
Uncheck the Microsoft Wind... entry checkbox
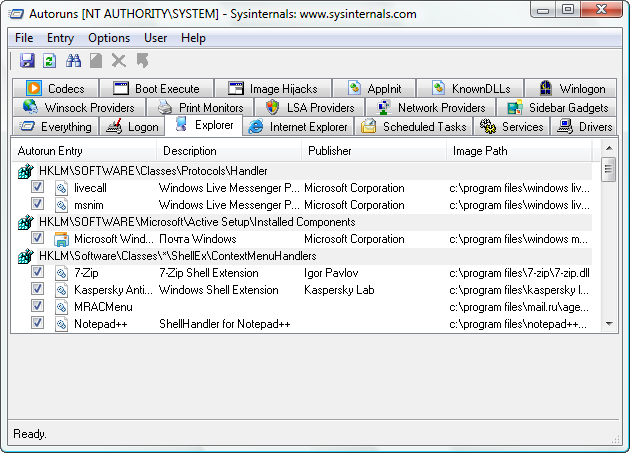click(x=37, y=238)
